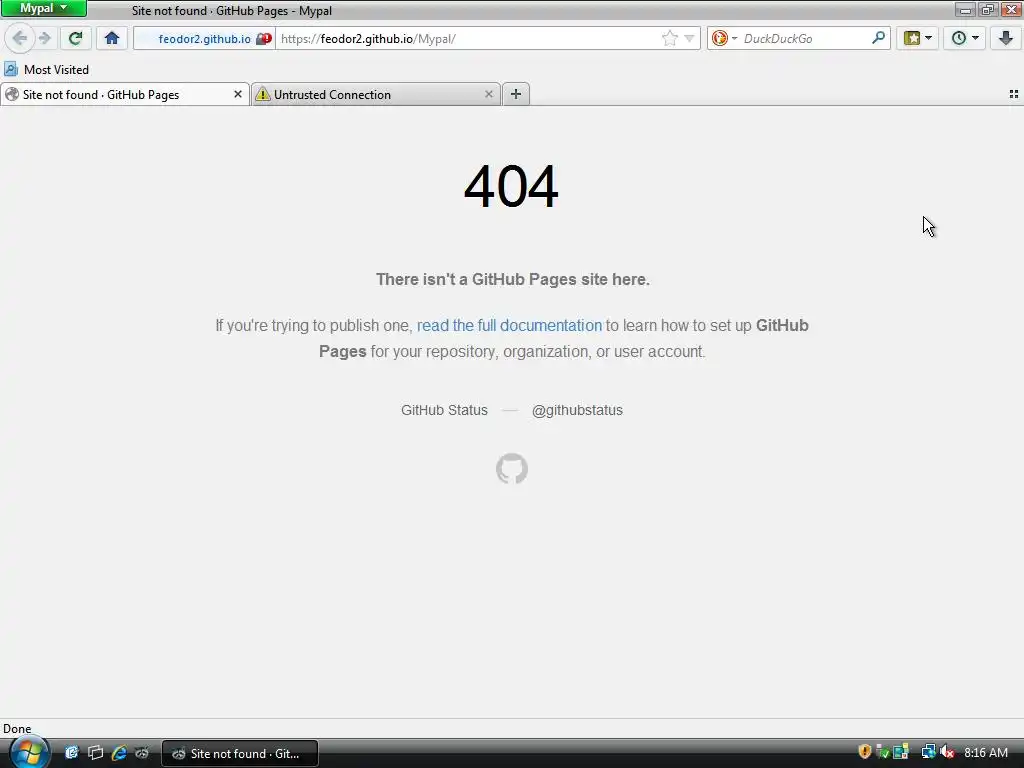Reload the page with the refresh icon
This screenshot has width=1024, height=768.
pos(76,39)
